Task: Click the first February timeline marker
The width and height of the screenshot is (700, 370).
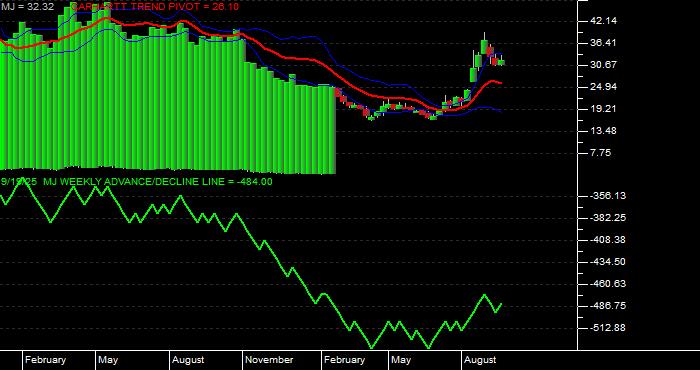Action: click(46, 360)
